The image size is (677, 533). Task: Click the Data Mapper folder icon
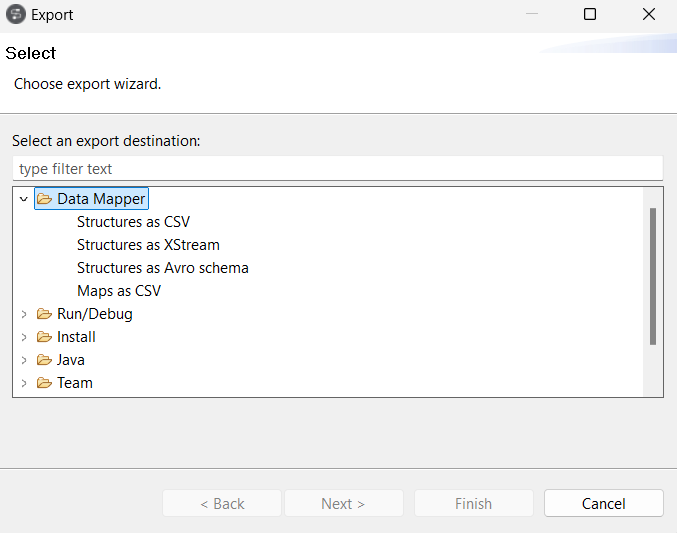pyautogui.click(x=44, y=199)
